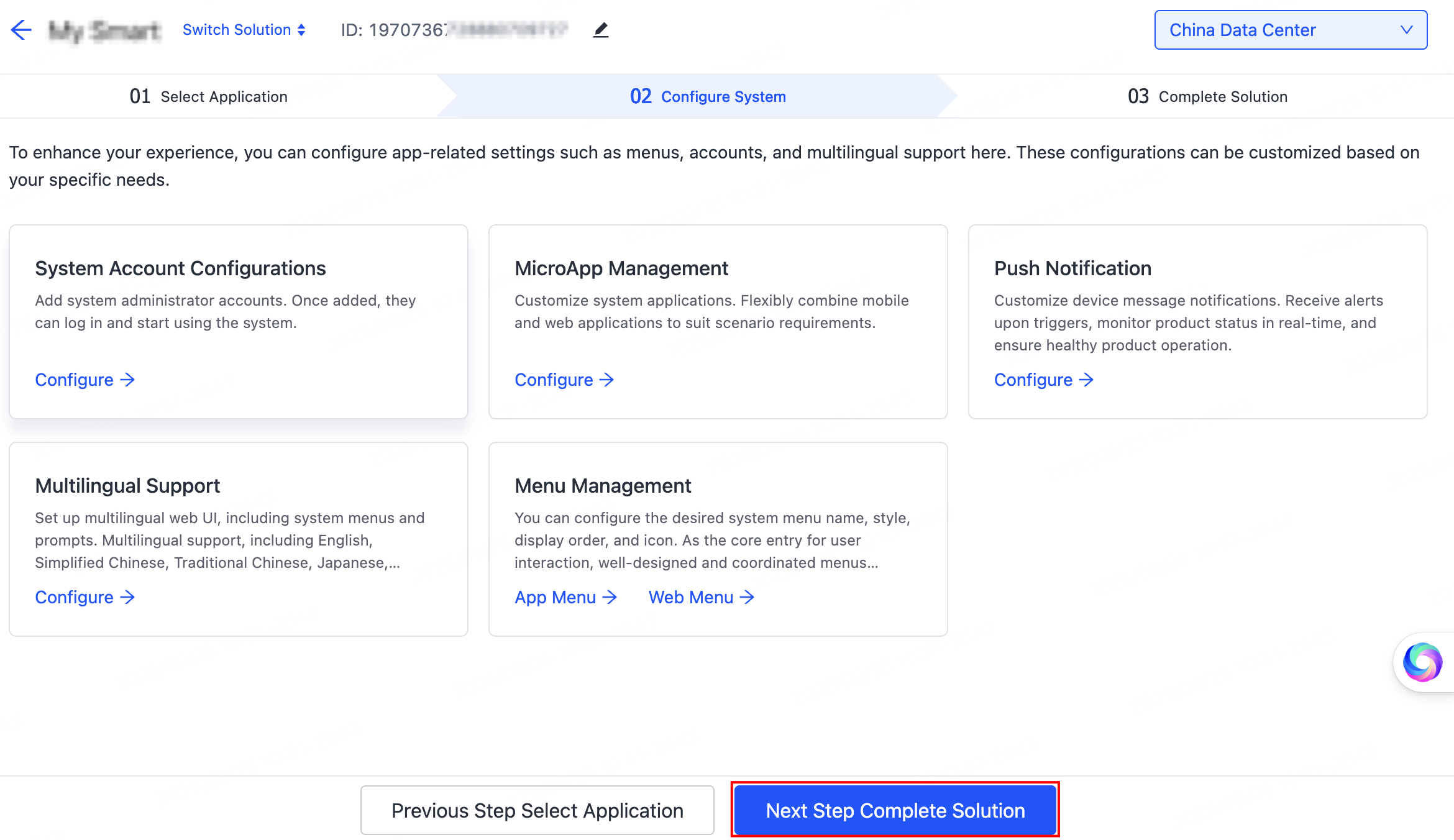Click the sort arrows next to Switch Solution
This screenshot has width=1454, height=840.
[301, 29]
